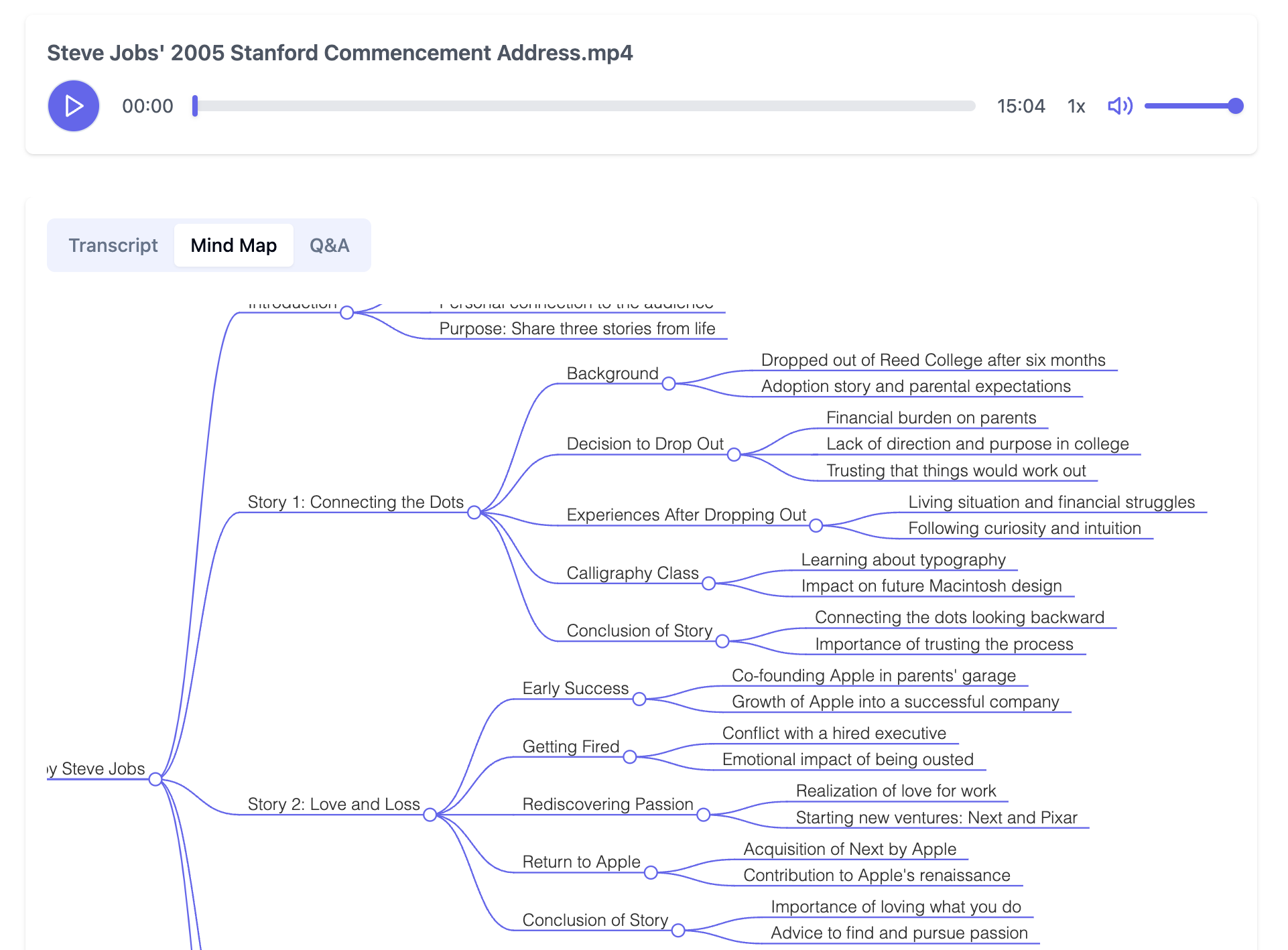Adjust the volume slider
1288x950 pixels.
click(1194, 106)
